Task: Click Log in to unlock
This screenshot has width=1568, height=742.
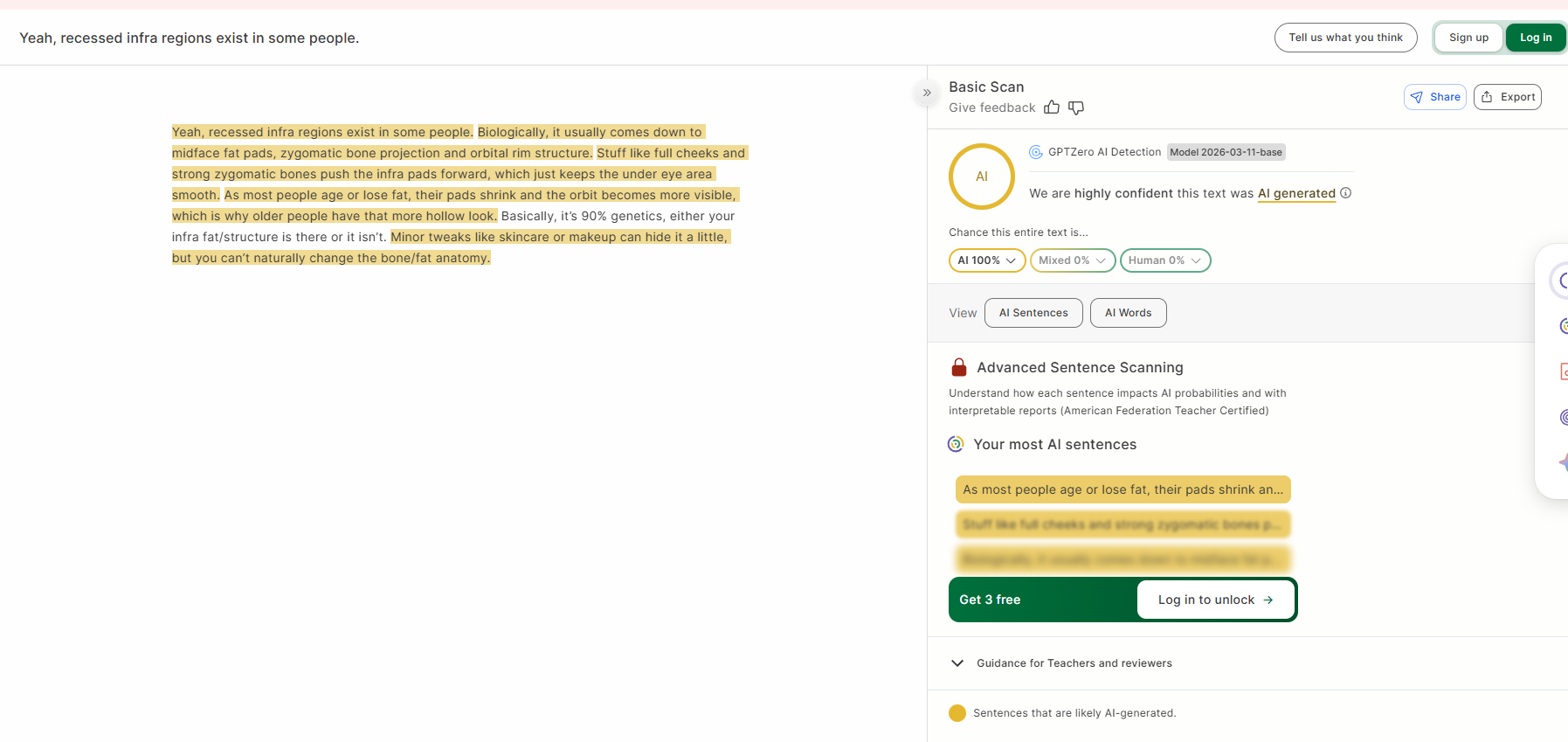Action: 1215,600
